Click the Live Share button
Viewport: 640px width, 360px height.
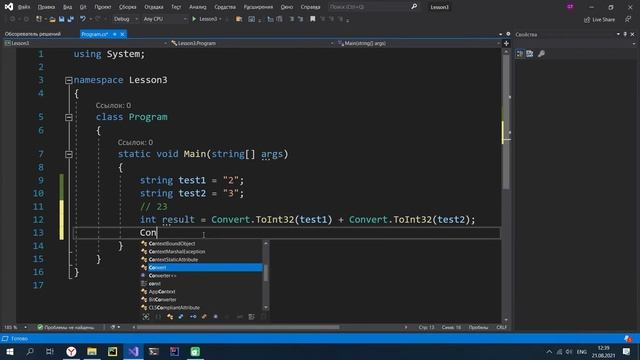[x=599, y=20]
